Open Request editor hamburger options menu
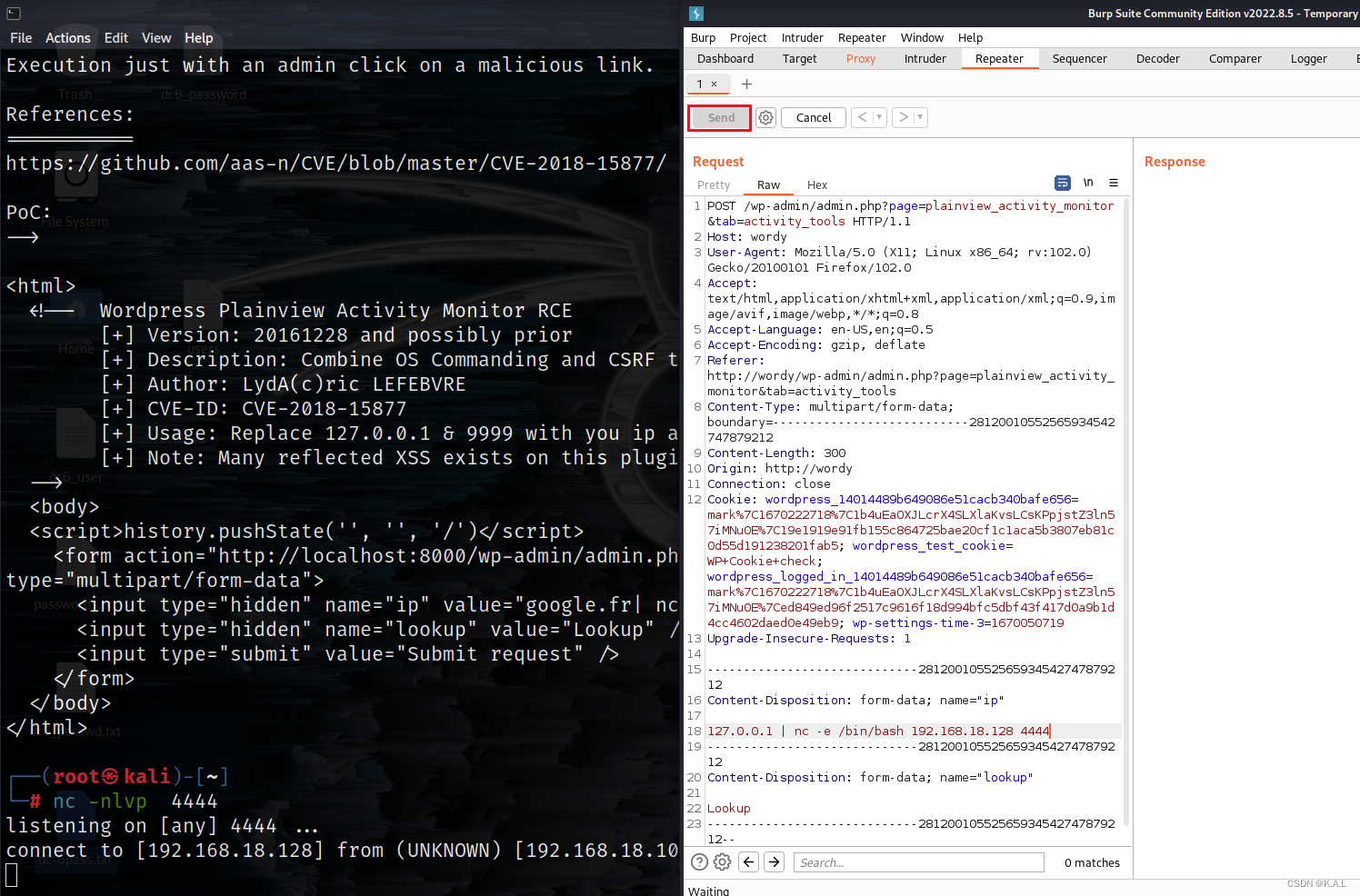This screenshot has width=1360, height=896. [x=1114, y=183]
